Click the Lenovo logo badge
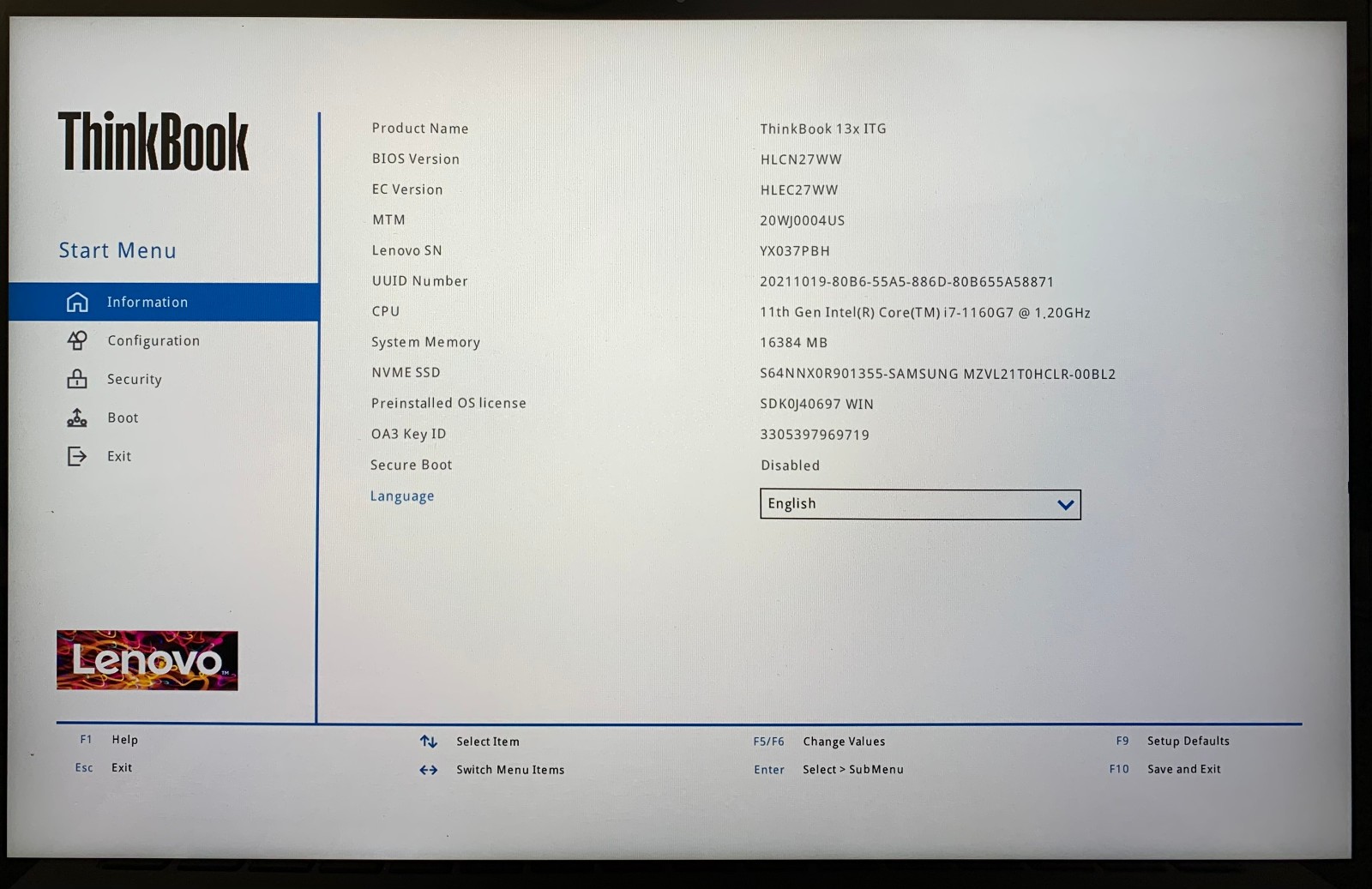The height and width of the screenshot is (889, 1372). (147, 660)
